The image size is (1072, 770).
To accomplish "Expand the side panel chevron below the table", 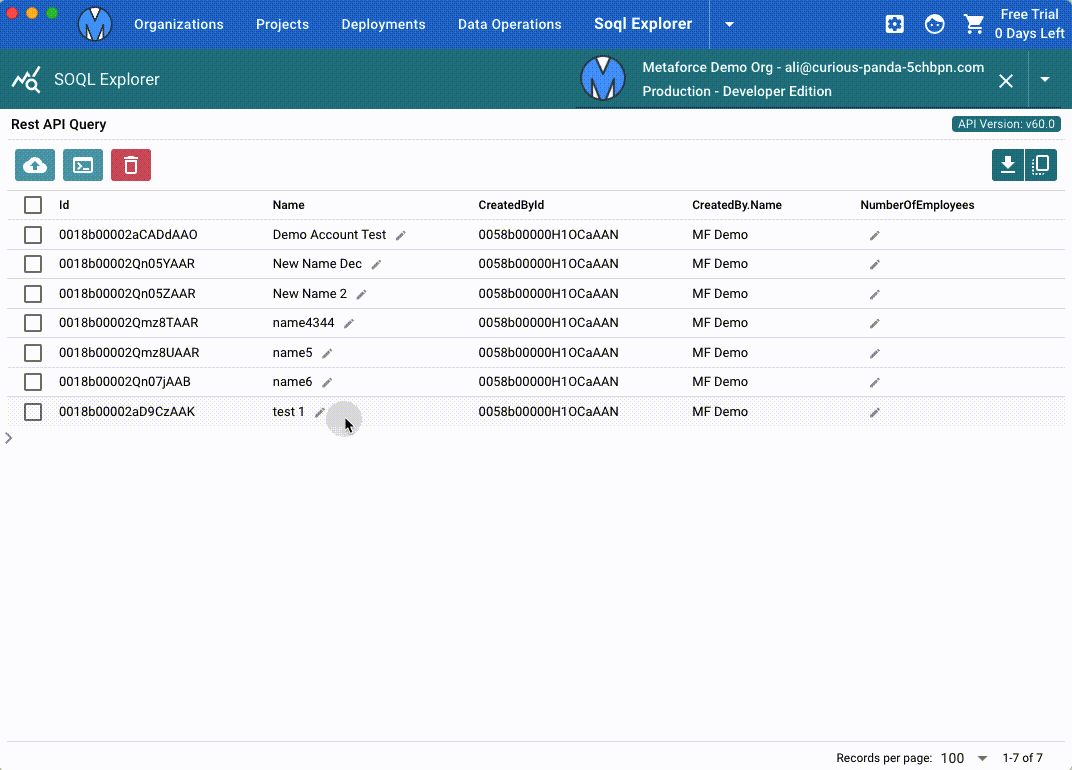I will [9, 438].
